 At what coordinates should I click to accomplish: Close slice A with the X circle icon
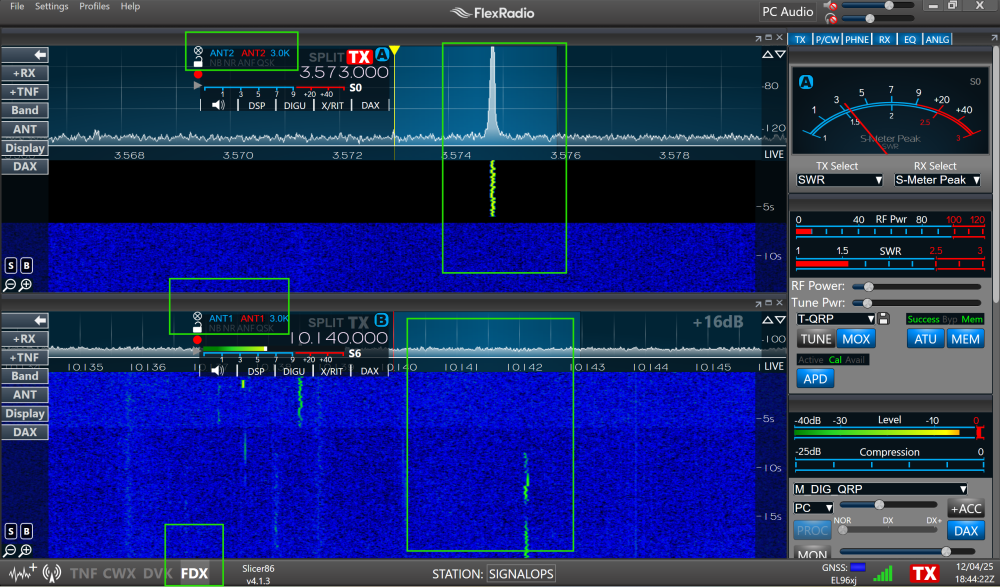198,51
